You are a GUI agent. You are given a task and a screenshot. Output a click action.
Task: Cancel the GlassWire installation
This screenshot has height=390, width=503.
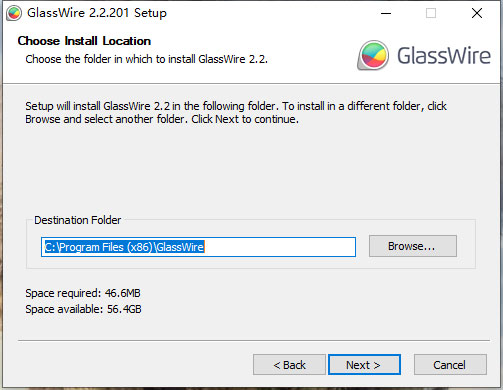(450, 365)
